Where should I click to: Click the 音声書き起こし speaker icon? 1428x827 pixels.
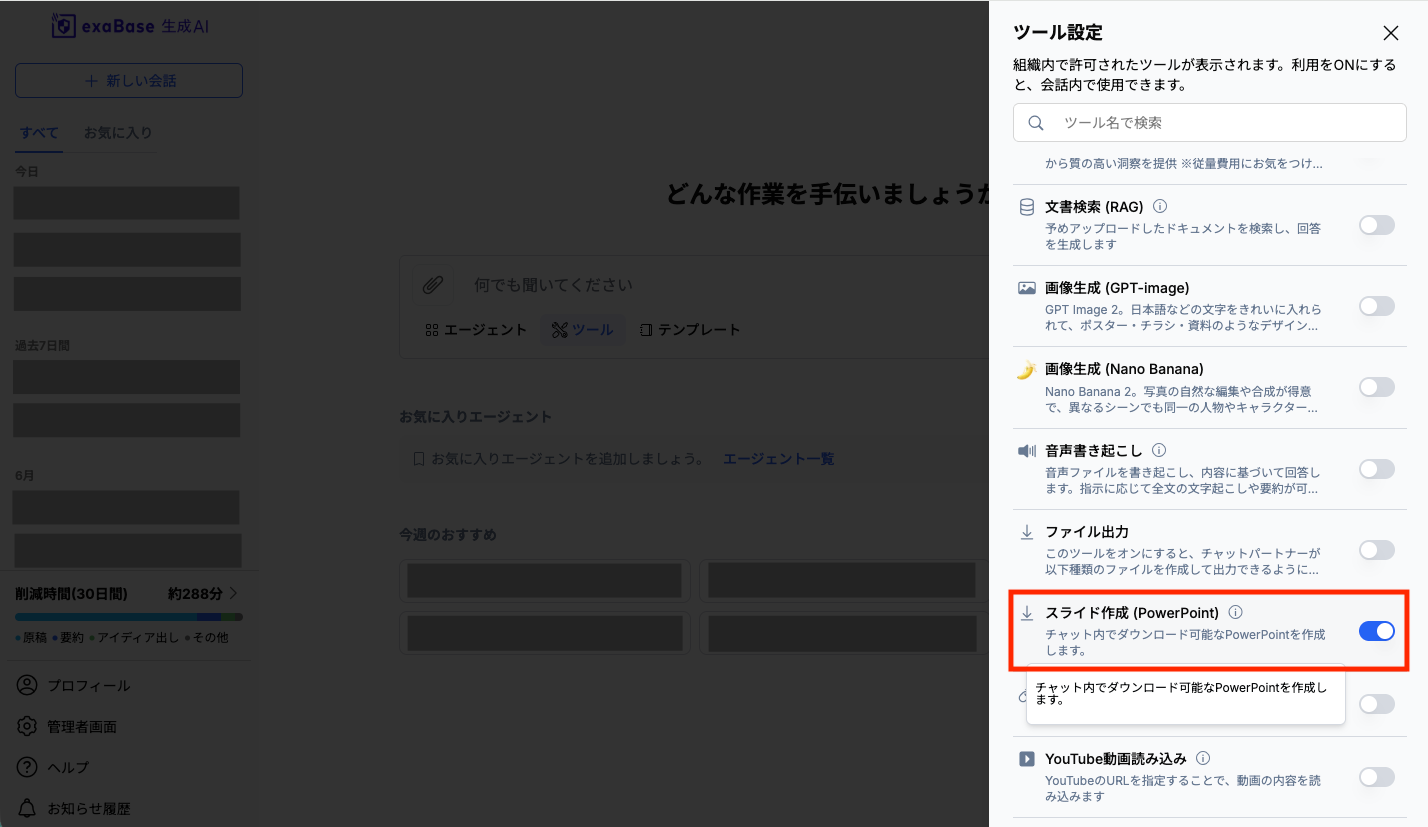(1026, 451)
